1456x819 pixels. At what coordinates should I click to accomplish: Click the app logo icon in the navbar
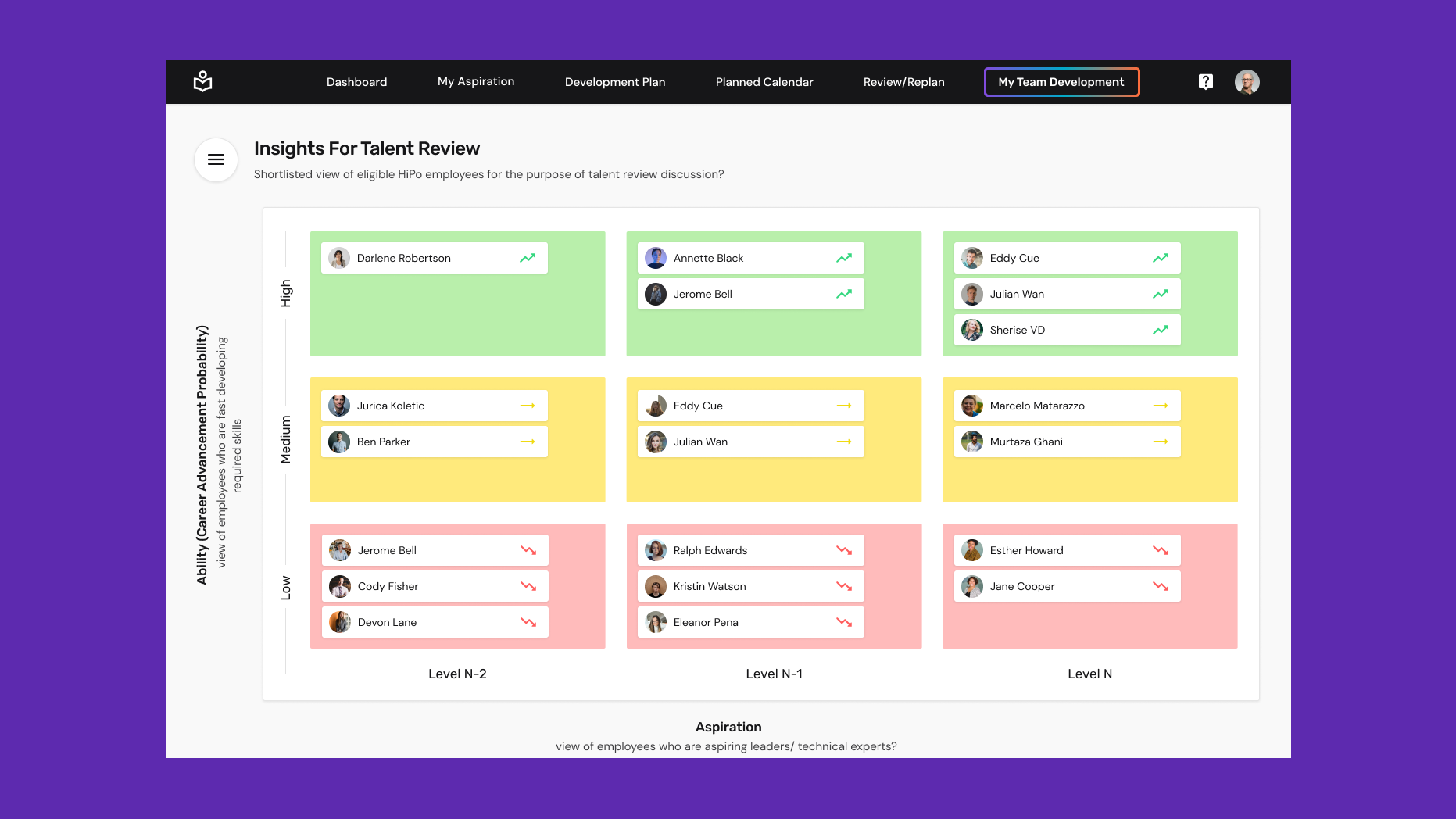(x=202, y=81)
